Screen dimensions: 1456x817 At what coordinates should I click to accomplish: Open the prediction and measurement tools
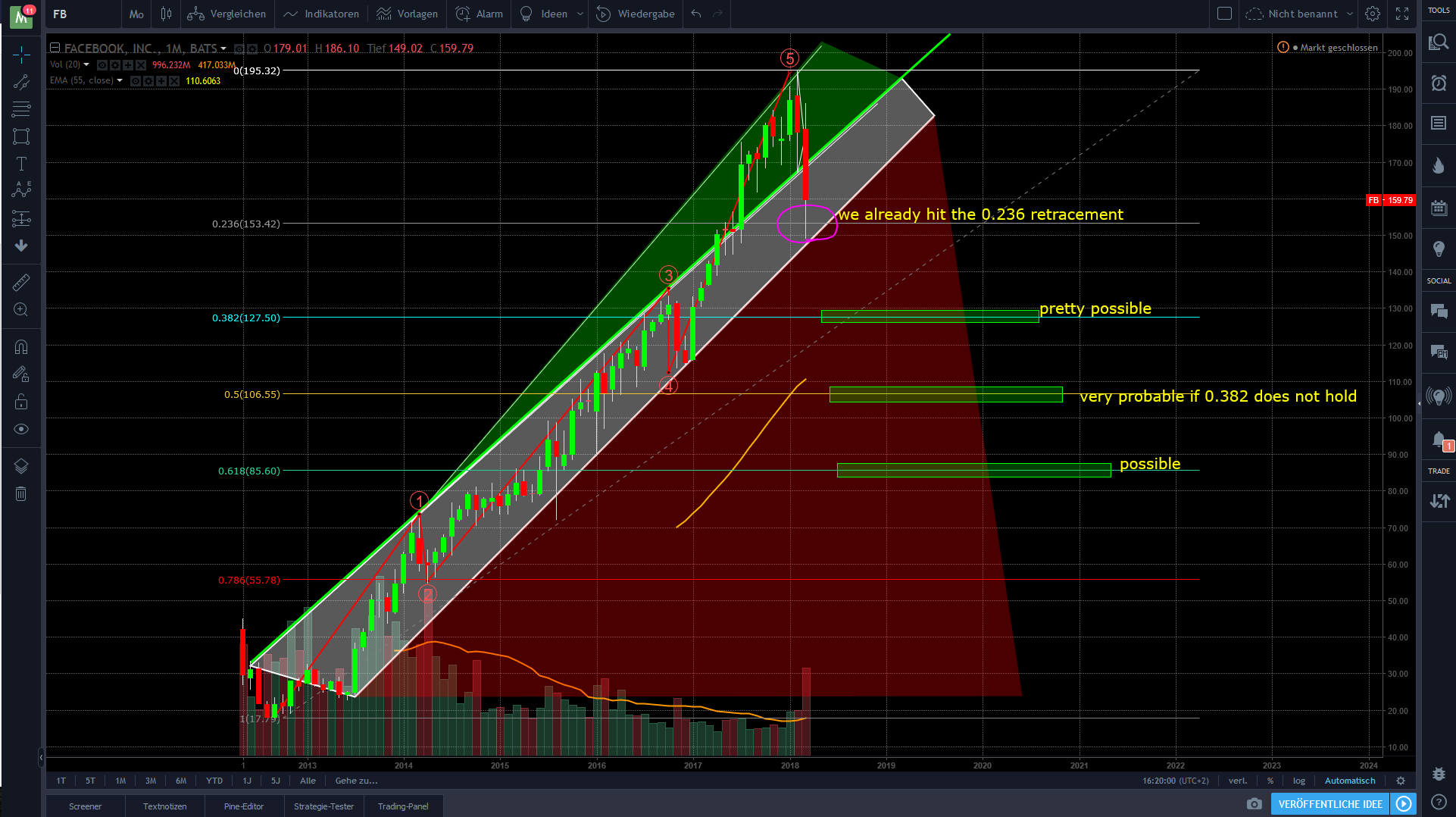pos(21,219)
